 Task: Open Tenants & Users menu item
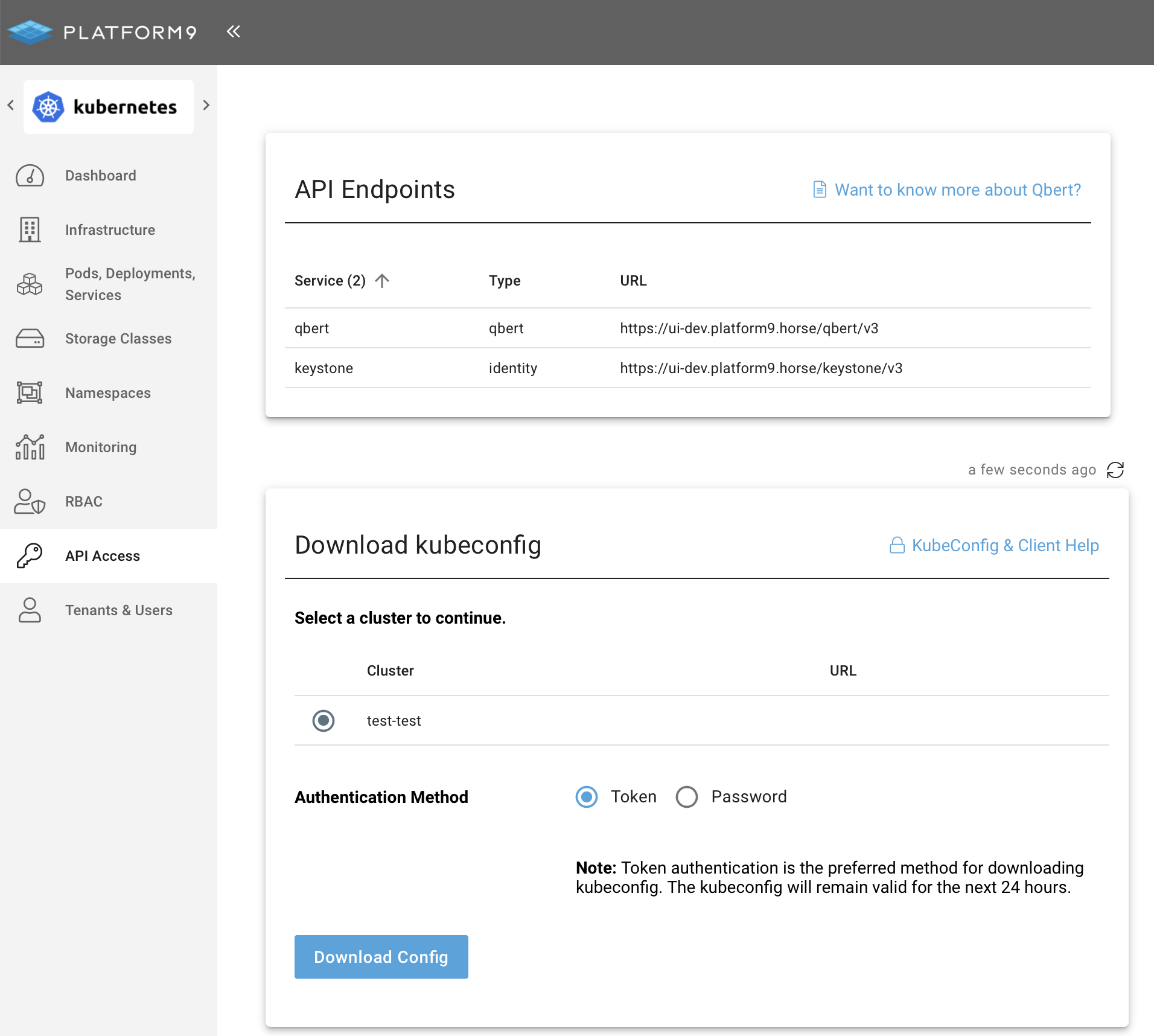coord(118,610)
